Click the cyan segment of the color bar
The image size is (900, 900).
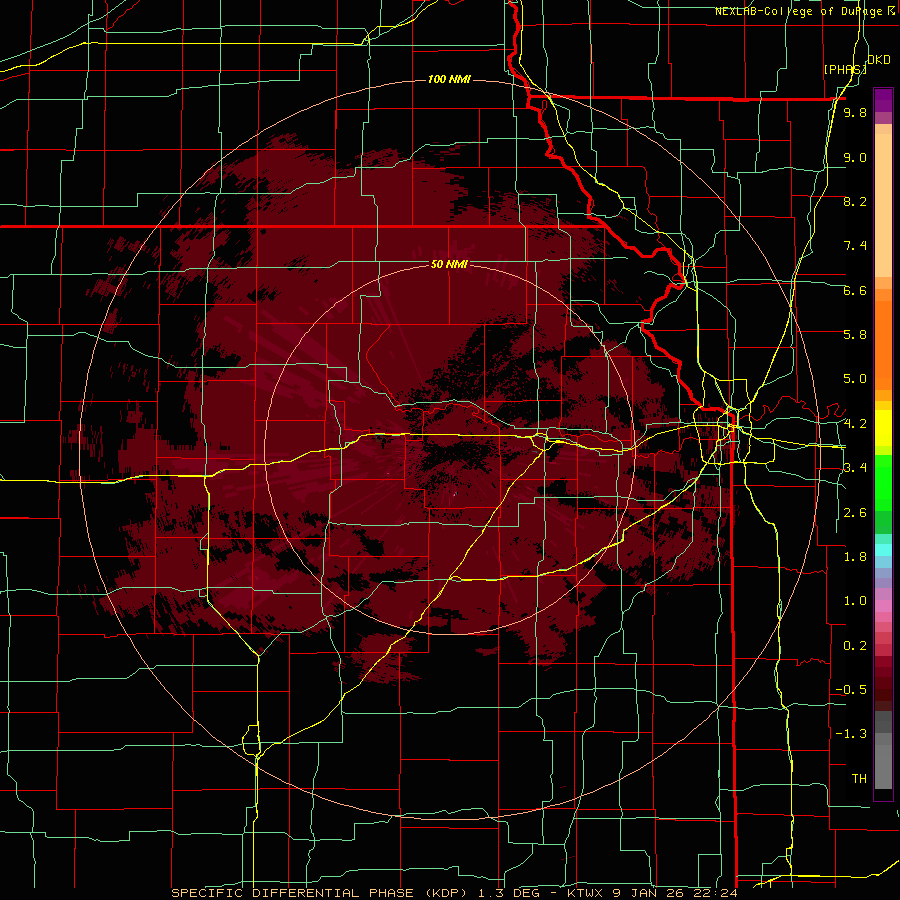tap(883, 550)
